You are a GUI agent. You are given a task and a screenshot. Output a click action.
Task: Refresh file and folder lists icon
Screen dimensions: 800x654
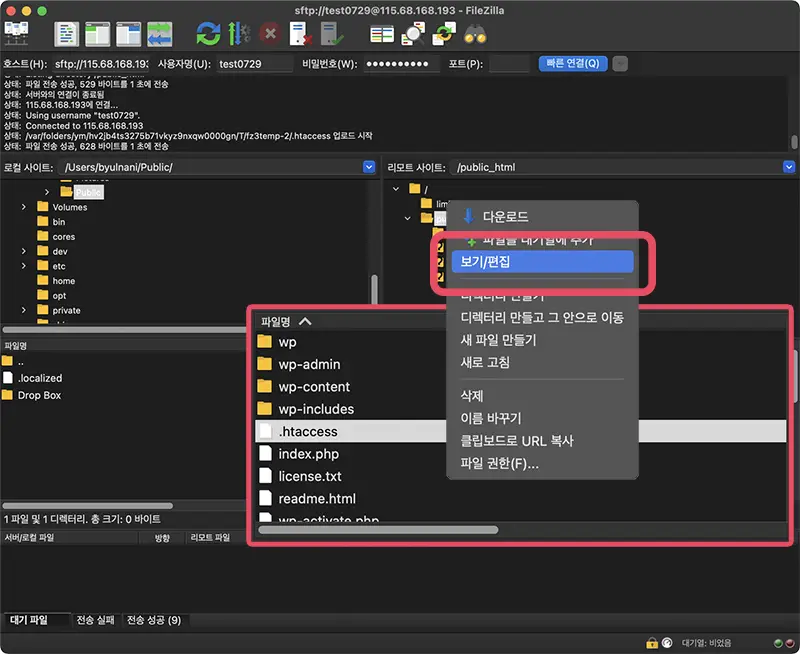(x=208, y=34)
